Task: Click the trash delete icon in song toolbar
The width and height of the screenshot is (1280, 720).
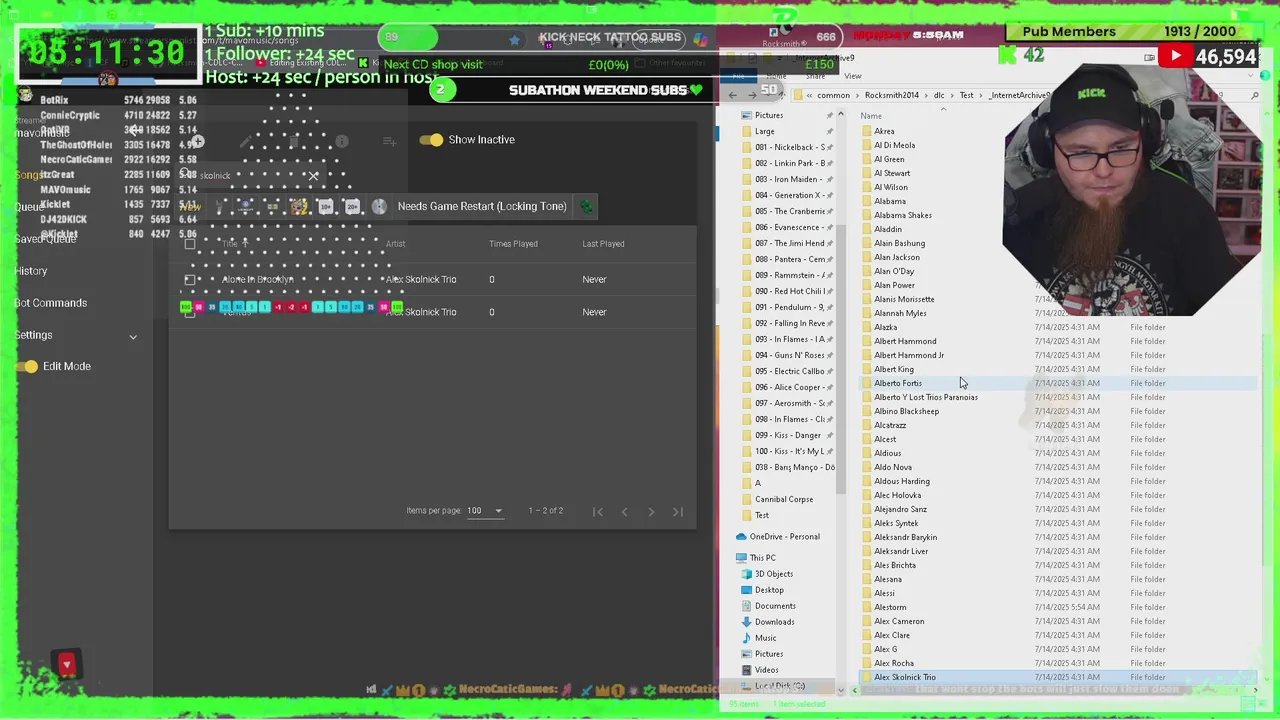Action: click(x=293, y=141)
